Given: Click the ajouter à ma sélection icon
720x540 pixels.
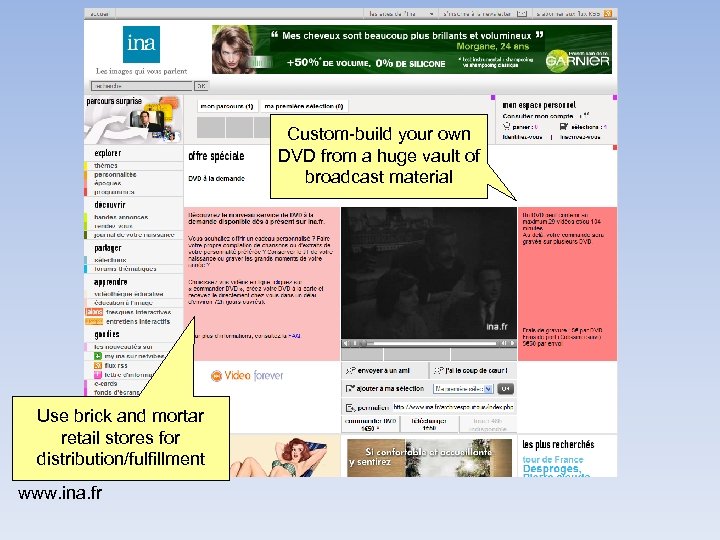Looking at the screenshot, I should pyautogui.click(x=350, y=388).
